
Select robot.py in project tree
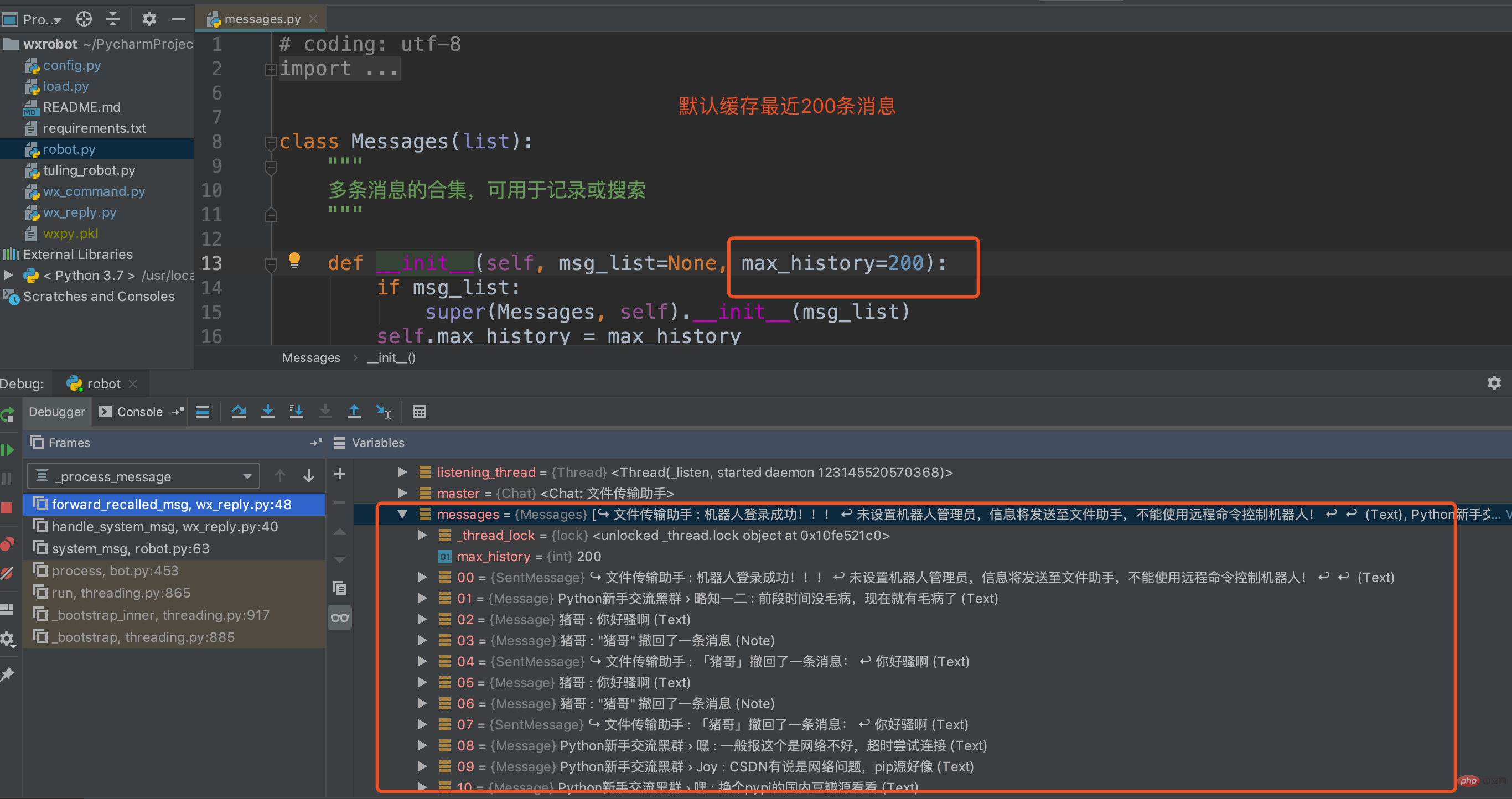tap(69, 149)
